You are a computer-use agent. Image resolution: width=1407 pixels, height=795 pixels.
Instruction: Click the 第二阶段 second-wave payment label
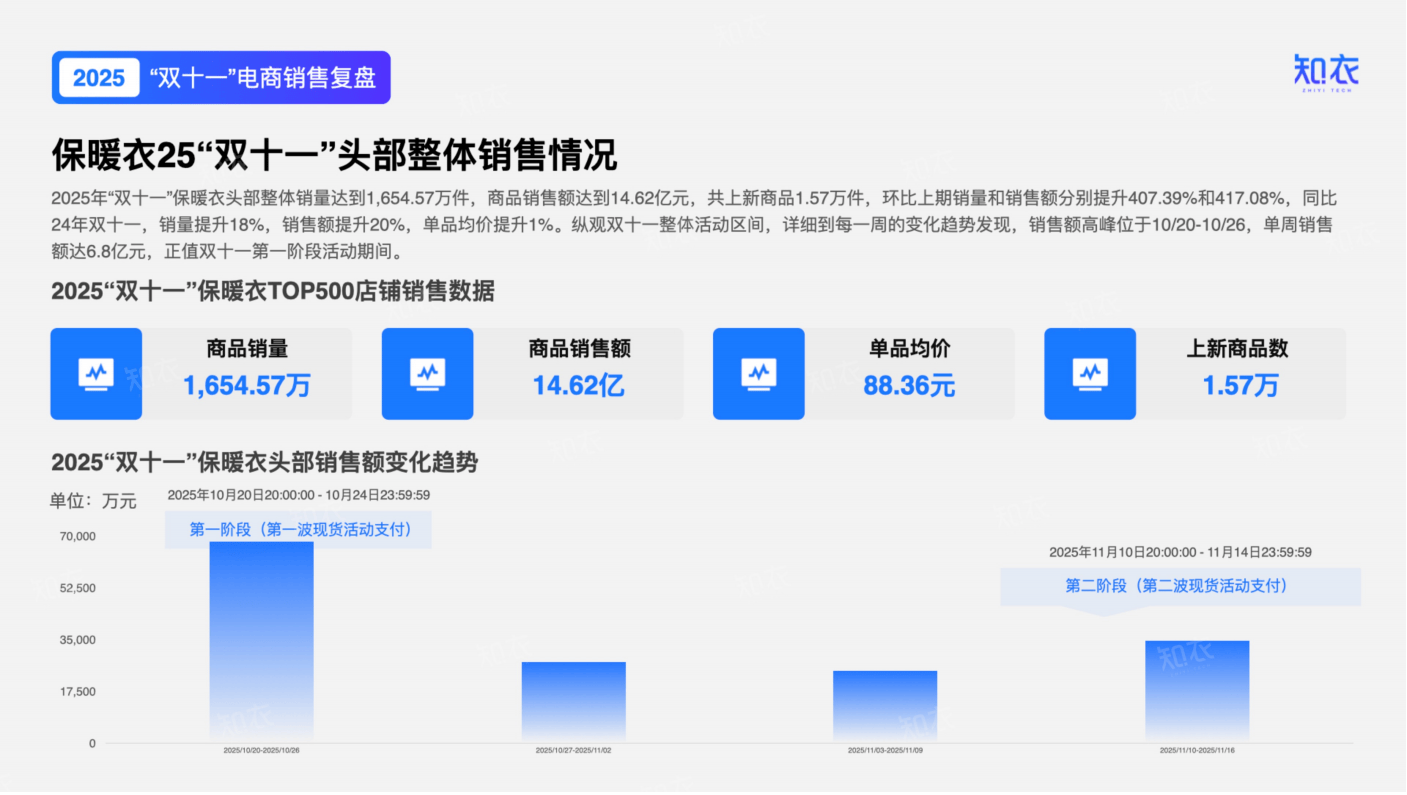(x=1179, y=586)
